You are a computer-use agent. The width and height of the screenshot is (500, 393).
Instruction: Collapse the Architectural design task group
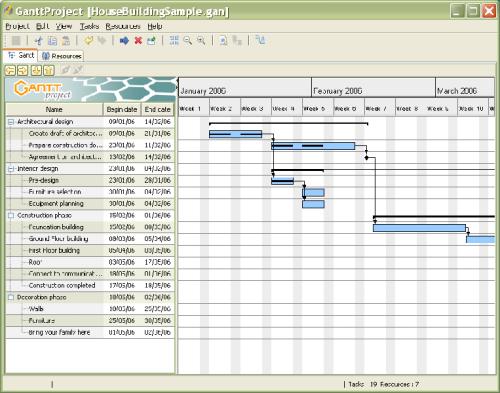[x=11, y=122]
